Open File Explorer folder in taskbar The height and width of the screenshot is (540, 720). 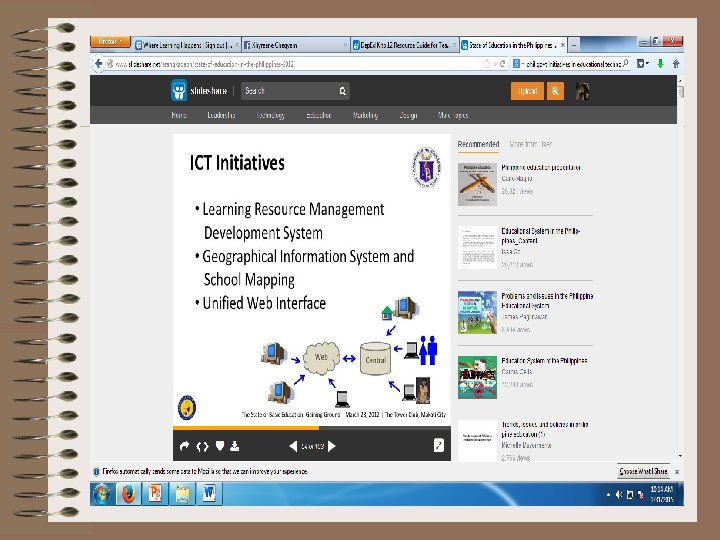pyautogui.click(x=182, y=495)
